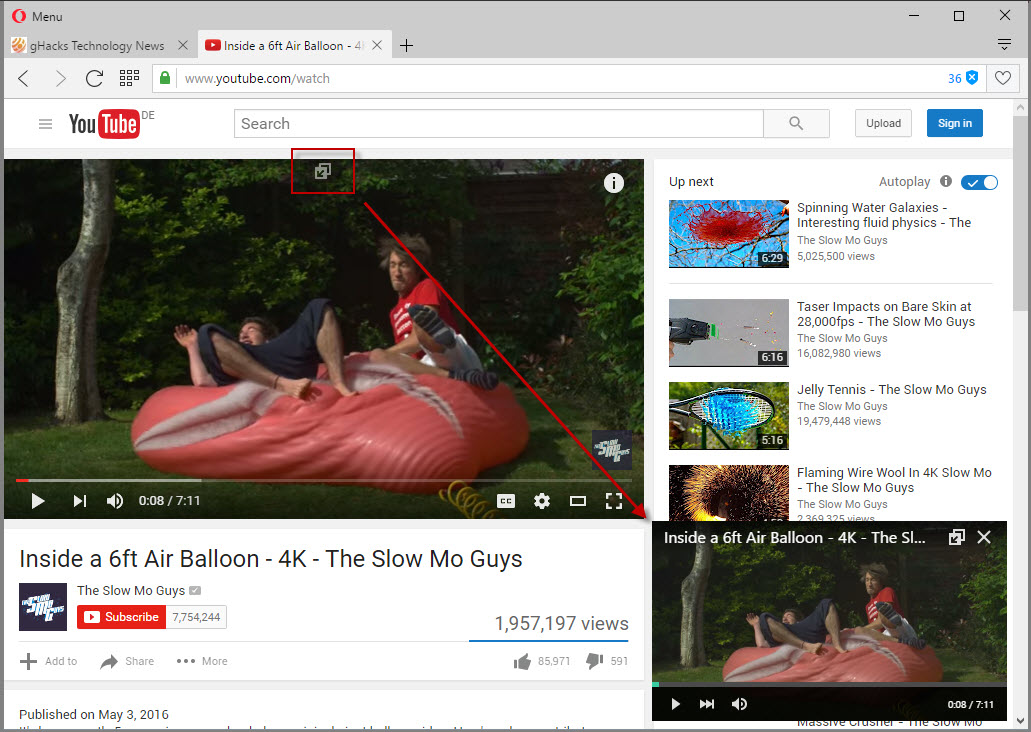The height and width of the screenshot is (732, 1031).
Task: Select the Inside a 6ft Air Balloon tab
Action: pos(283,45)
